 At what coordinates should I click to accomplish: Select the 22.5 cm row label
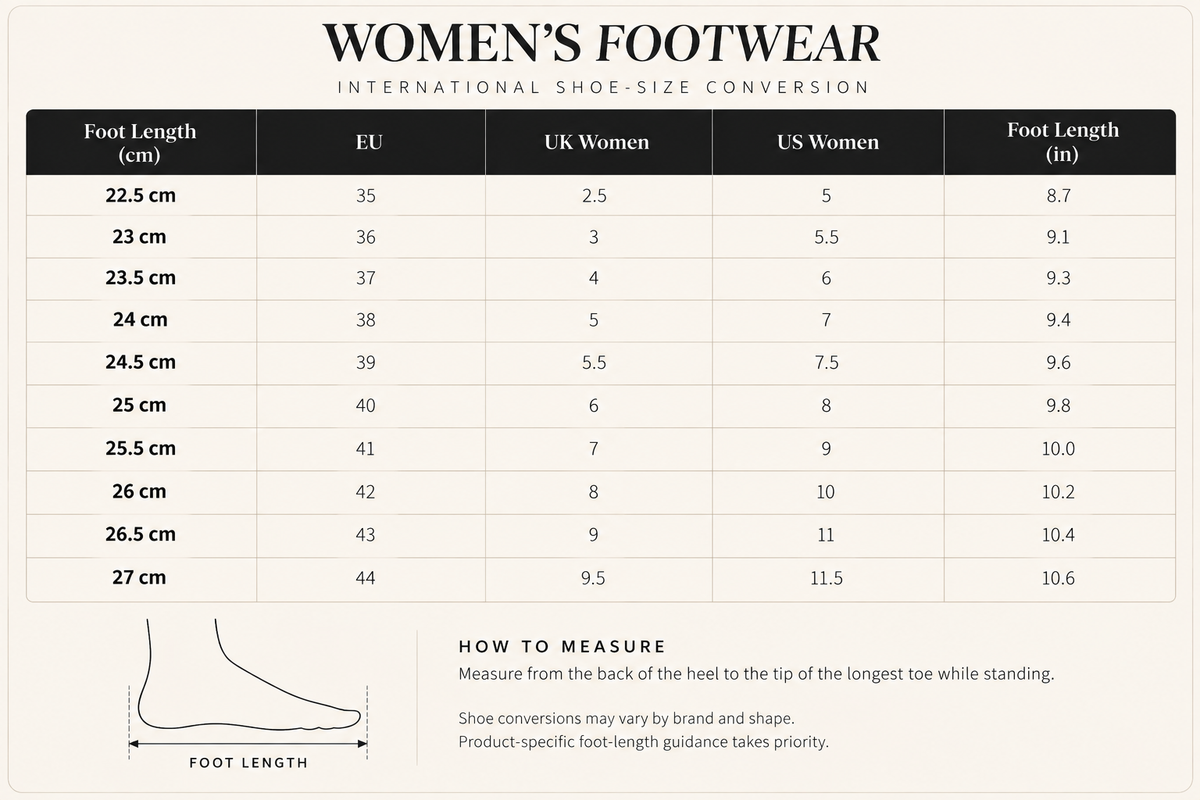140,196
